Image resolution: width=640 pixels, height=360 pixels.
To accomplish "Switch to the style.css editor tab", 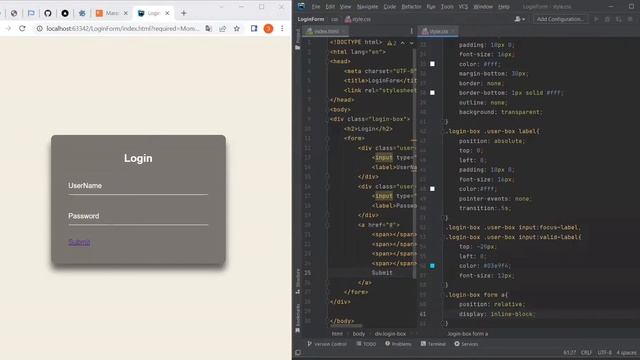I will click(438, 31).
